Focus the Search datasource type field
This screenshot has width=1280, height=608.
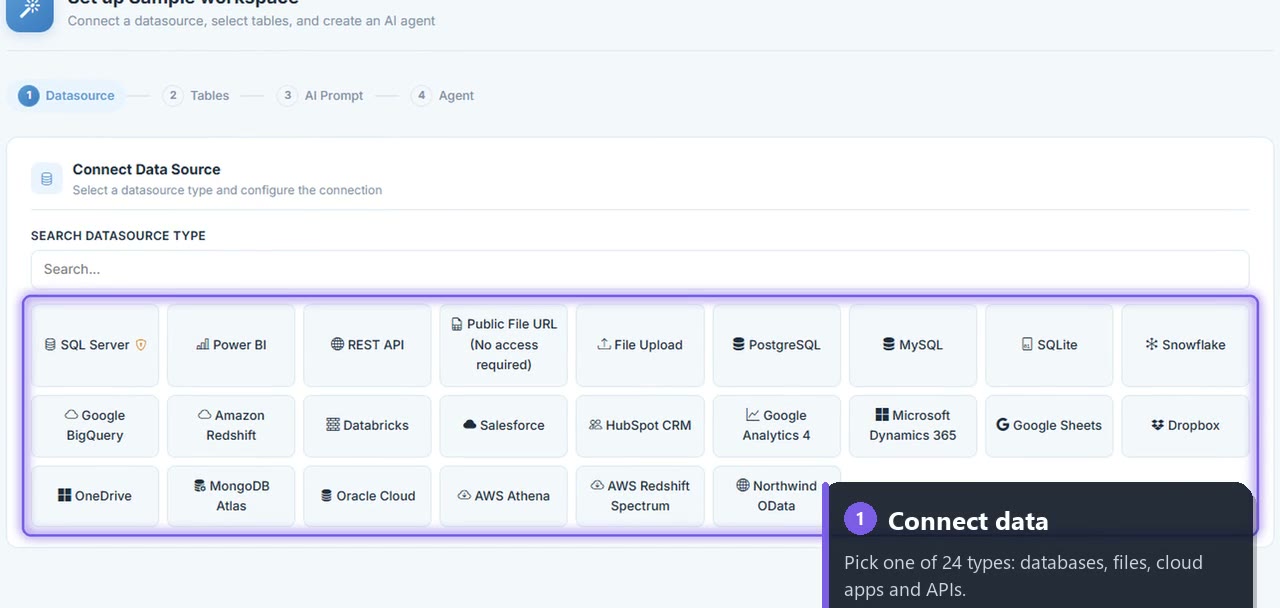click(x=640, y=269)
